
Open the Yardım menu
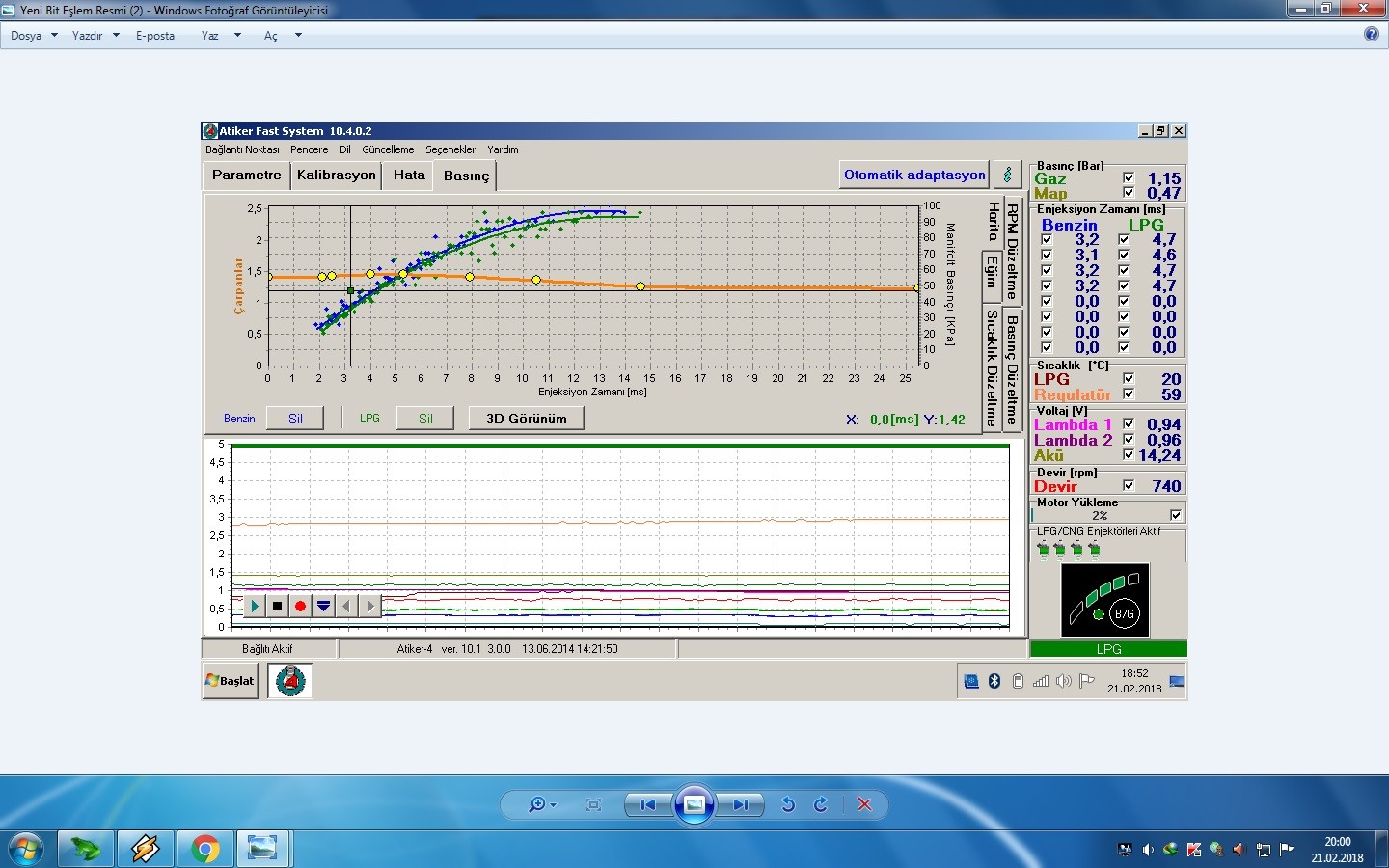[503, 149]
